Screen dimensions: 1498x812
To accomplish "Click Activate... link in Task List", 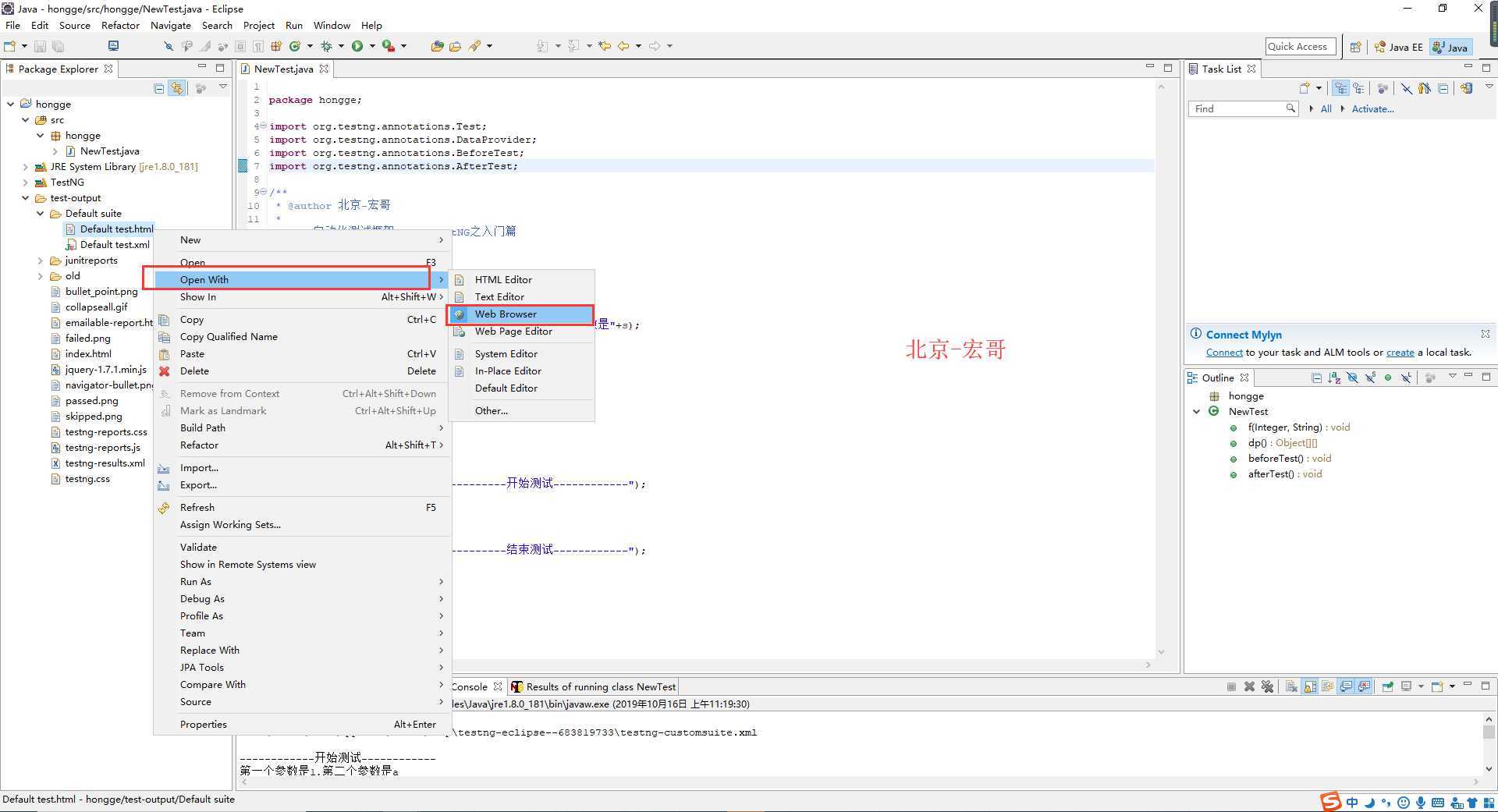I will tap(1372, 108).
